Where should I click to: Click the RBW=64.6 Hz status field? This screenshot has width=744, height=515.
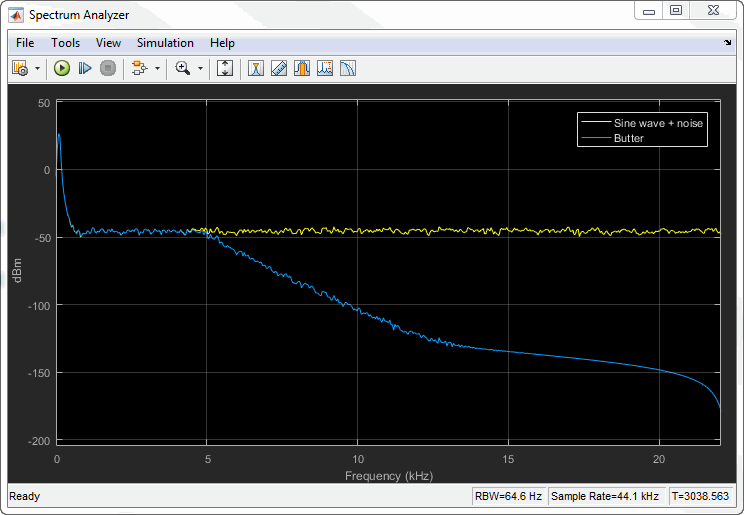coord(509,496)
